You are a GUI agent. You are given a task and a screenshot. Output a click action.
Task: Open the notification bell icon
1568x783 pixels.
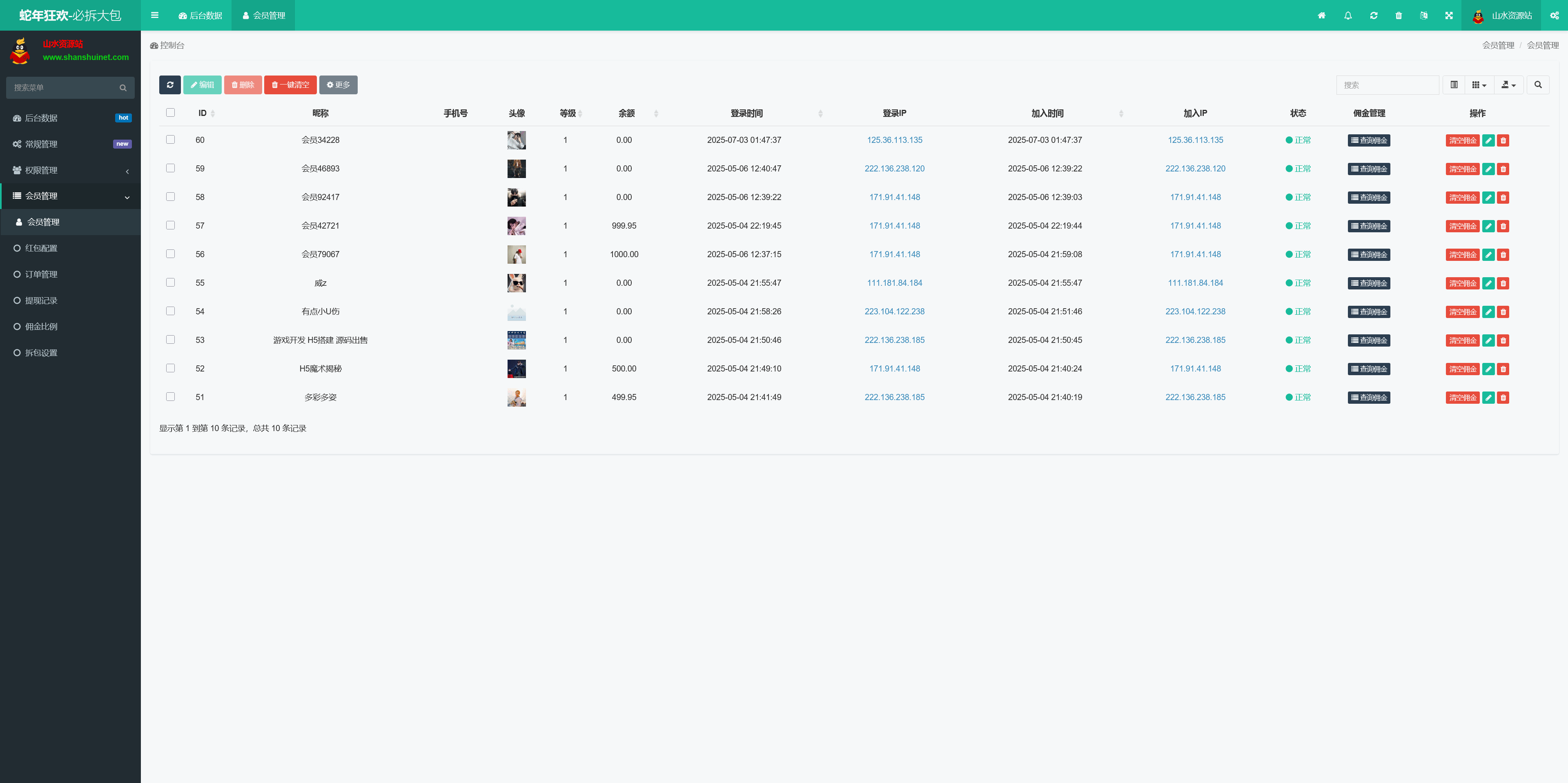pyautogui.click(x=1347, y=16)
